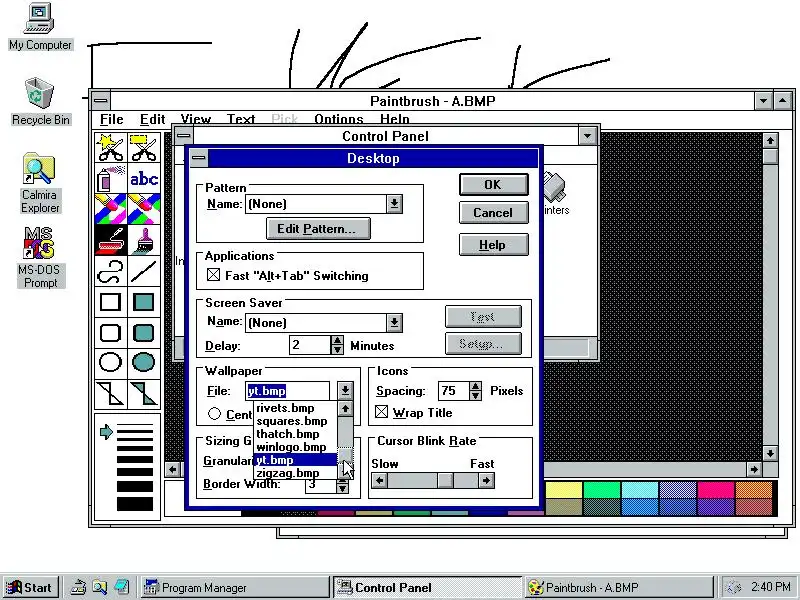This screenshot has width=800, height=600.
Task: Open Paintbrush Options menu
Action: [339, 119]
